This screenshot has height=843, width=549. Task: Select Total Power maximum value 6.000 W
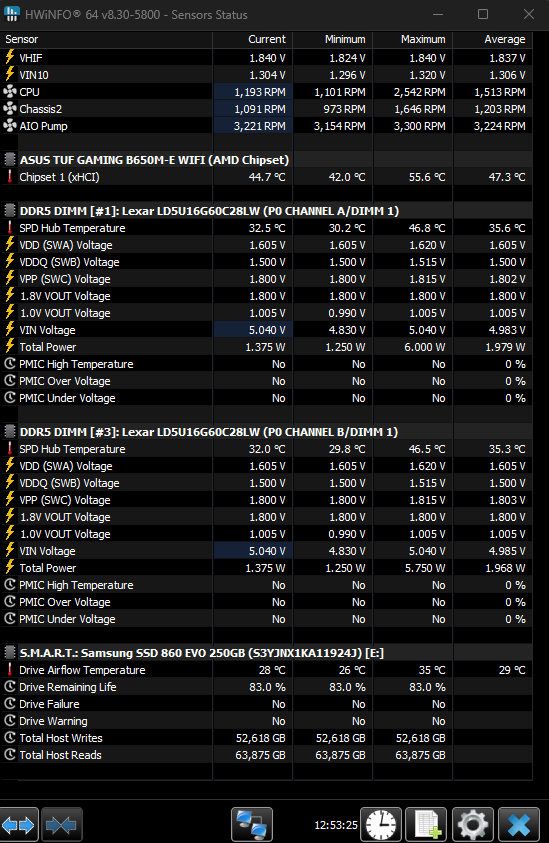click(425, 347)
